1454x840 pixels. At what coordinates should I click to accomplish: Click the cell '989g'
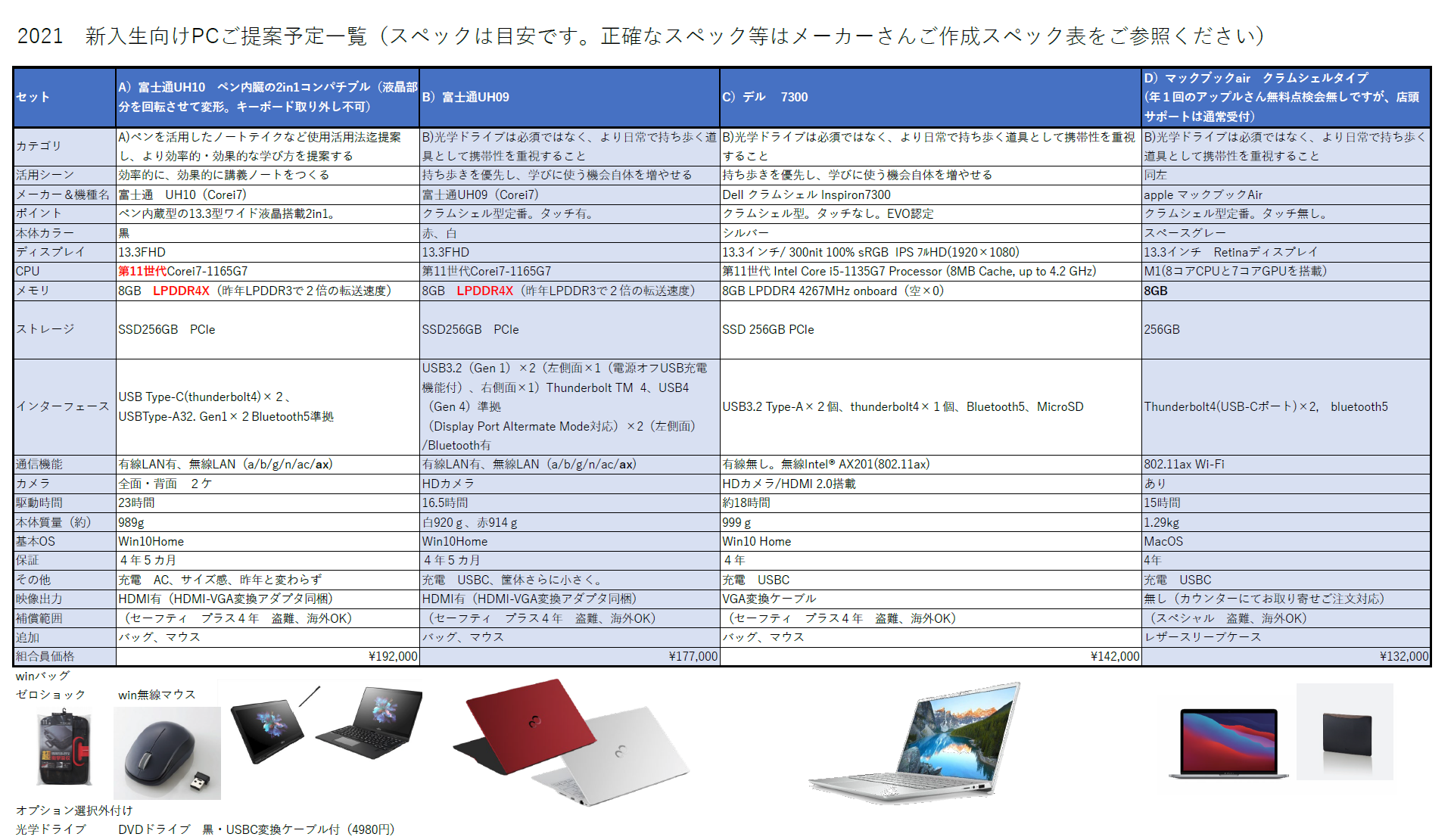(267, 522)
